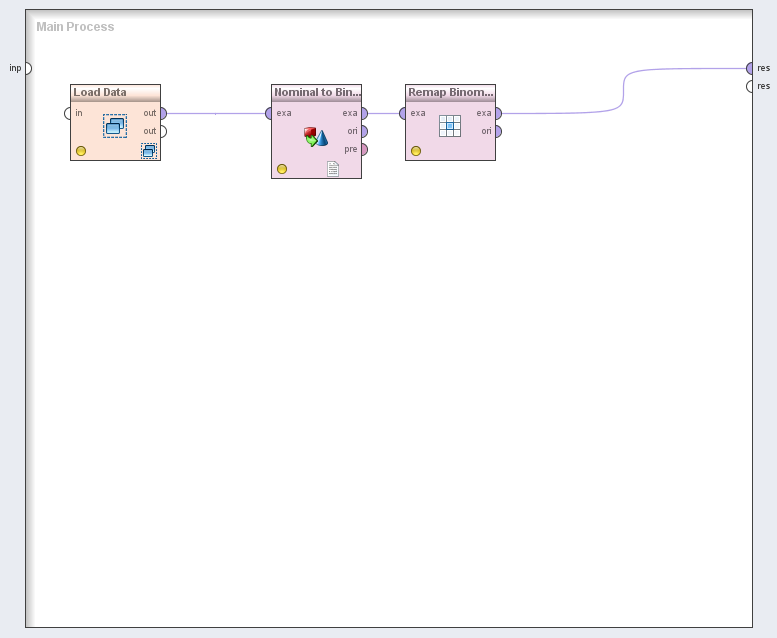
Task: Select the Nominal to Binominal operator title
Action: coord(316,92)
